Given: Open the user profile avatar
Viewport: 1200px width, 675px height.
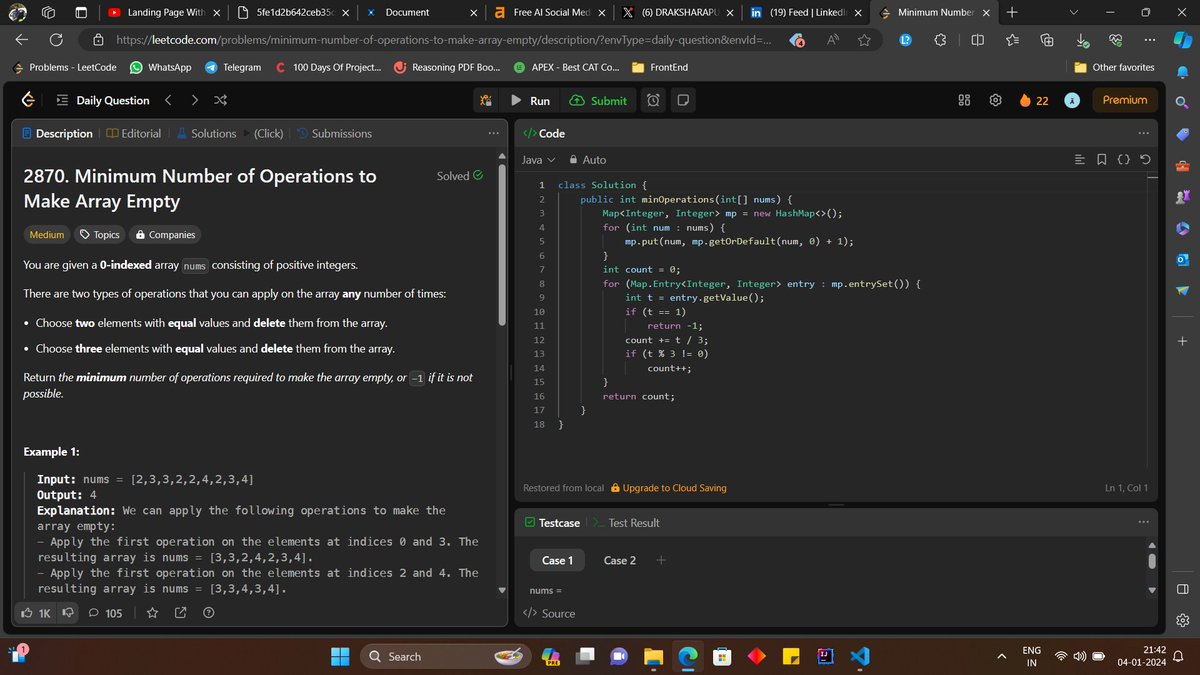Looking at the screenshot, I should point(1071,100).
